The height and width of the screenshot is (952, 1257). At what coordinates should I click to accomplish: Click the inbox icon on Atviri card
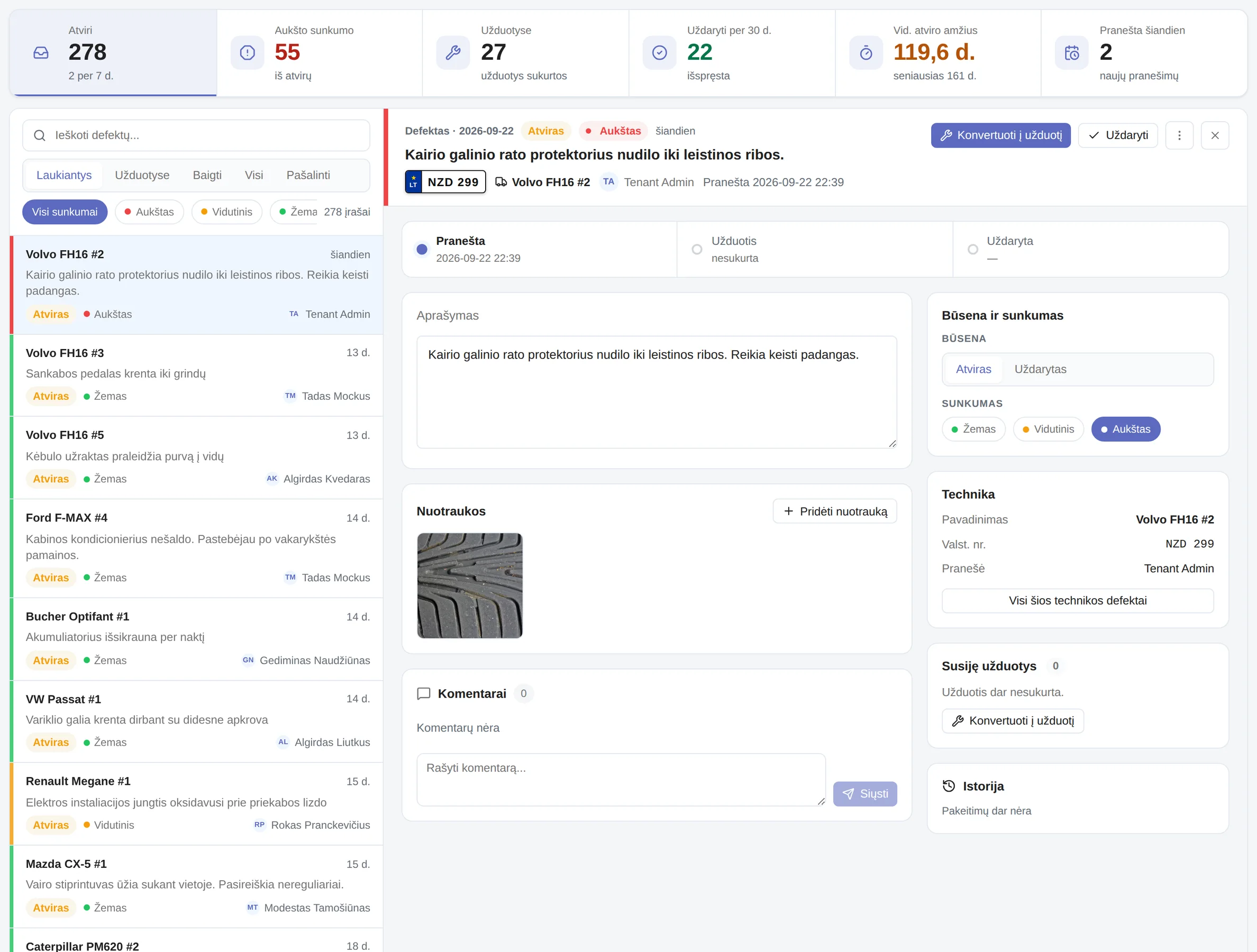point(41,53)
